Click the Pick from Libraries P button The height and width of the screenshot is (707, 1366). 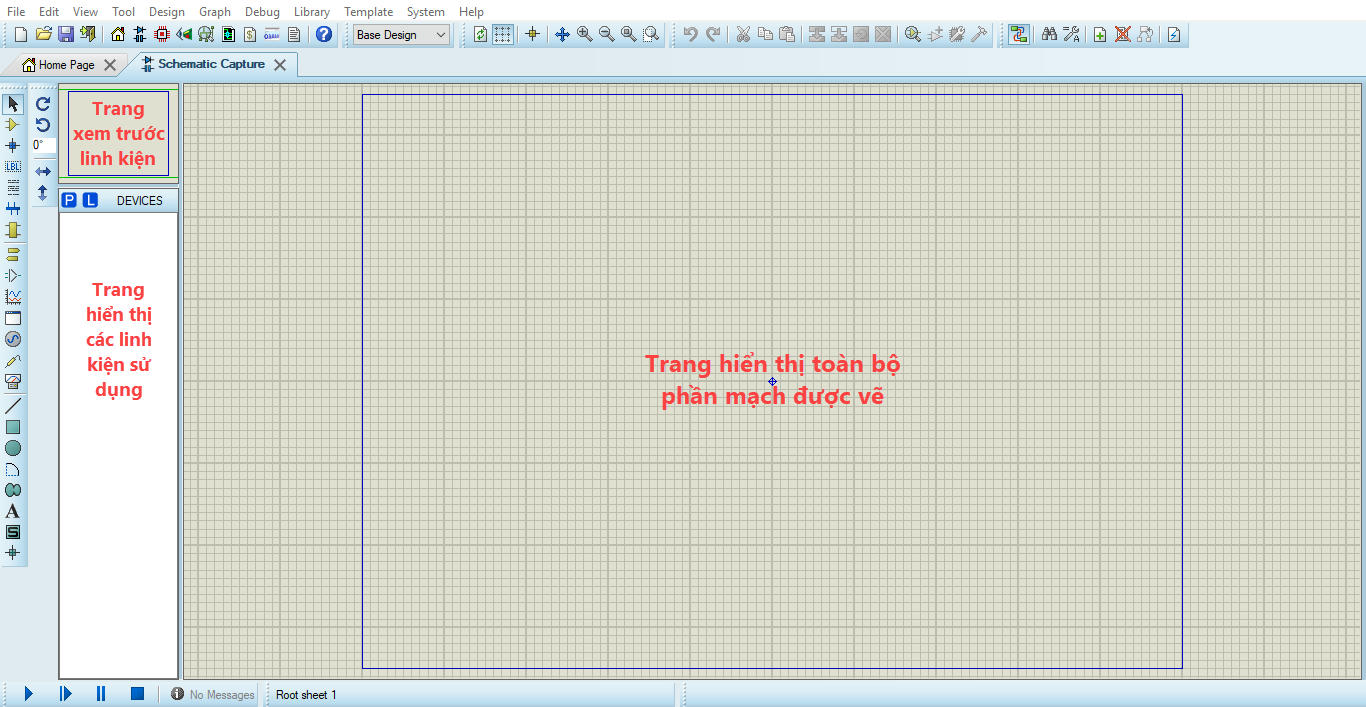point(69,201)
